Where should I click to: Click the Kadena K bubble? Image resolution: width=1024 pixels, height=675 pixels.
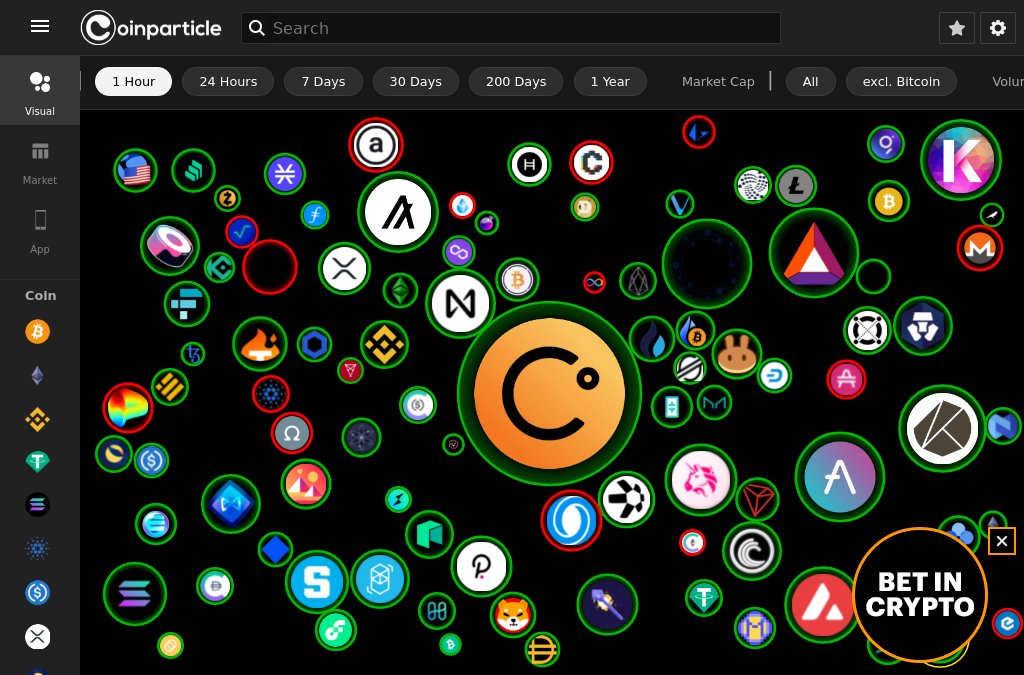pos(961,161)
